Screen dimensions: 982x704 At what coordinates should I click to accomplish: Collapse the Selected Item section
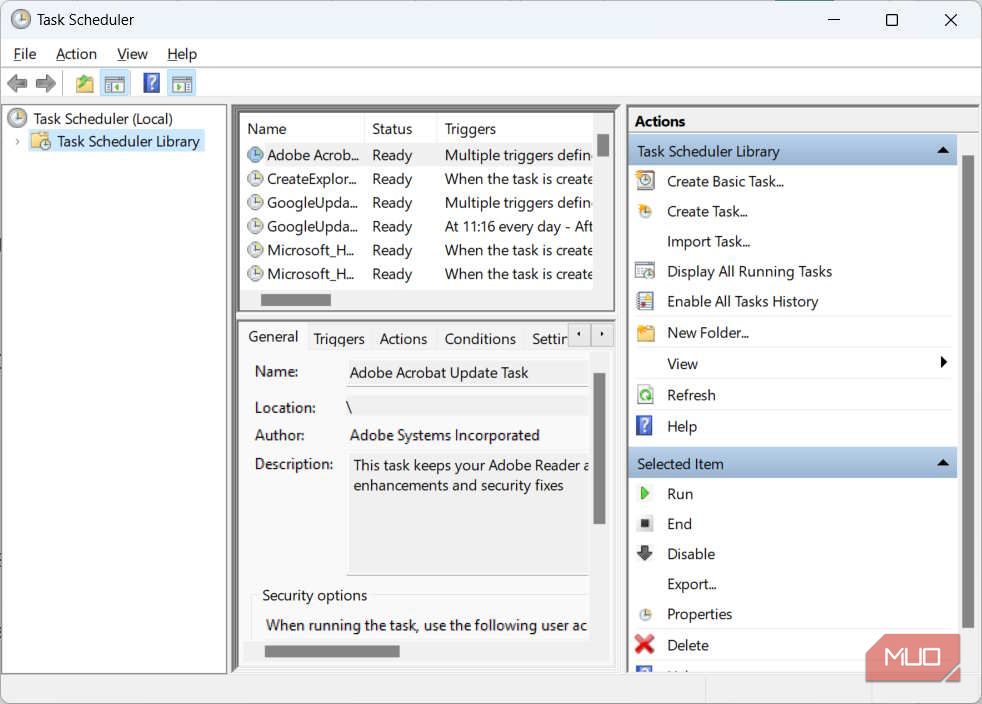pyautogui.click(x=941, y=462)
